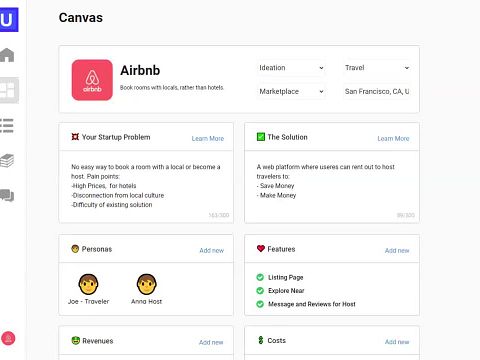
Task: Toggle the Listing Page feature checkmark
Action: coord(260,277)
